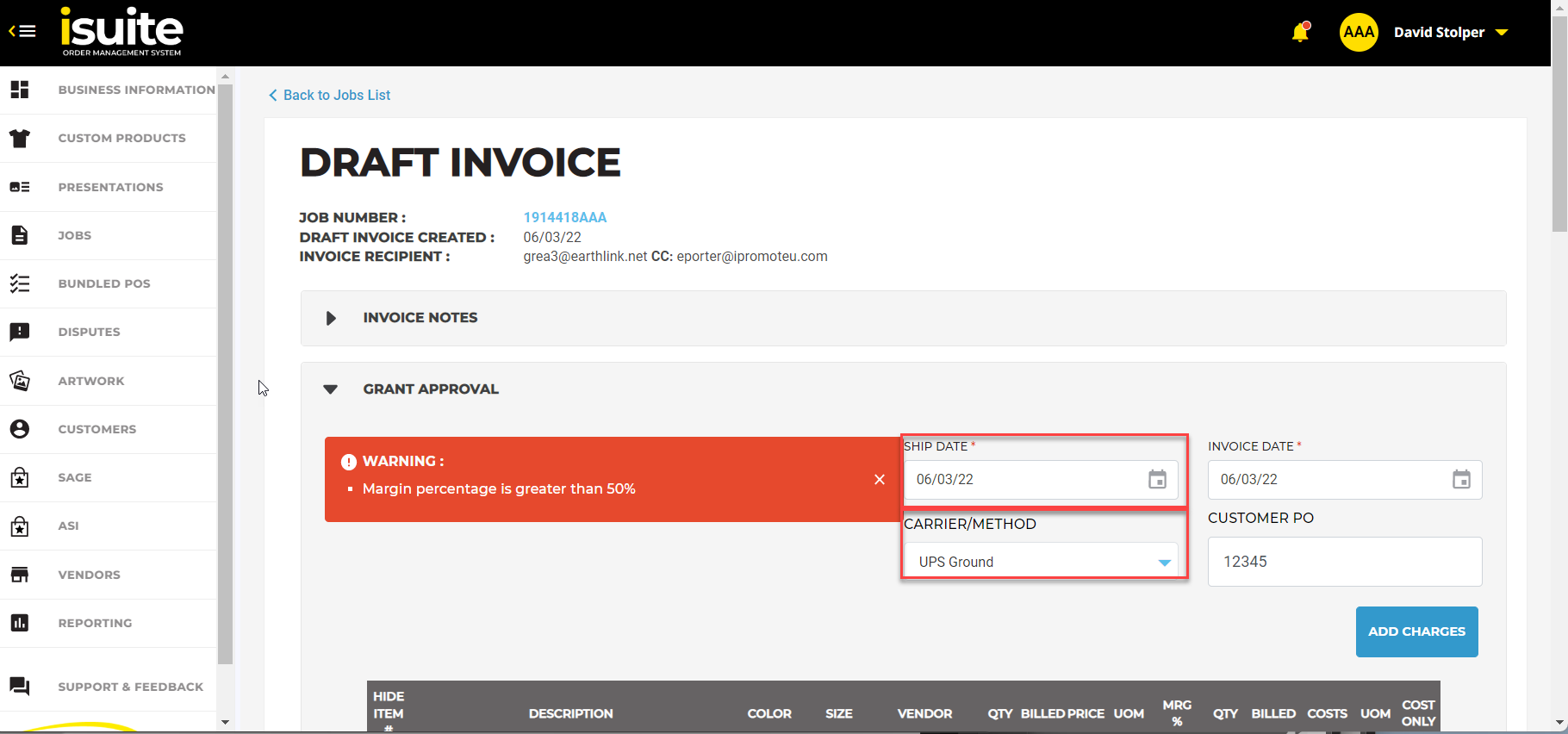Open the David Stolper account dropdown
The height and width of the screenshot is (734, 1568).
(1451, 32)
